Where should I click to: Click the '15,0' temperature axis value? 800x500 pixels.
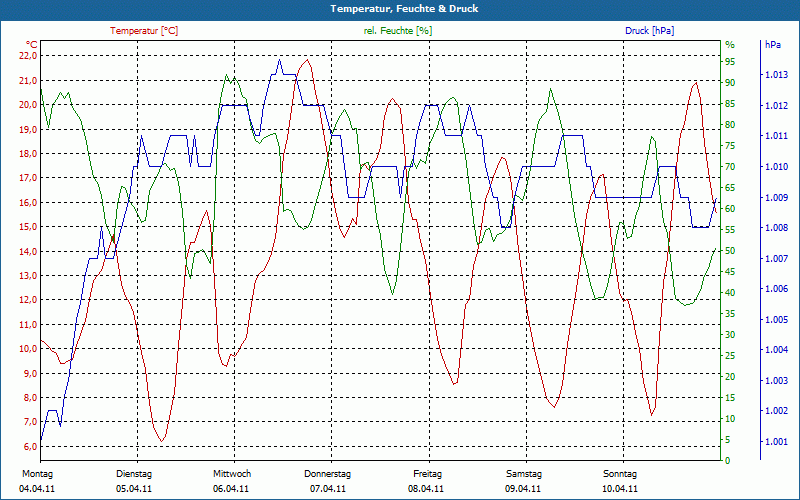(x=28, y=227)
